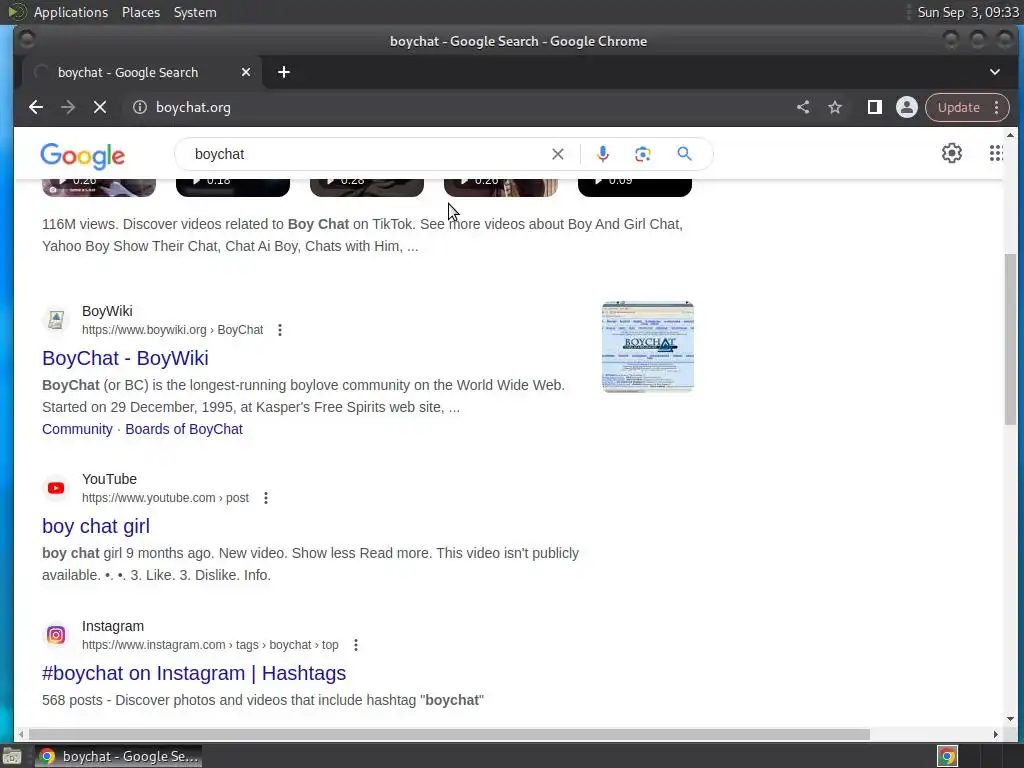Click the vertical scrollbar thumb

click(x=1010, y=338)
